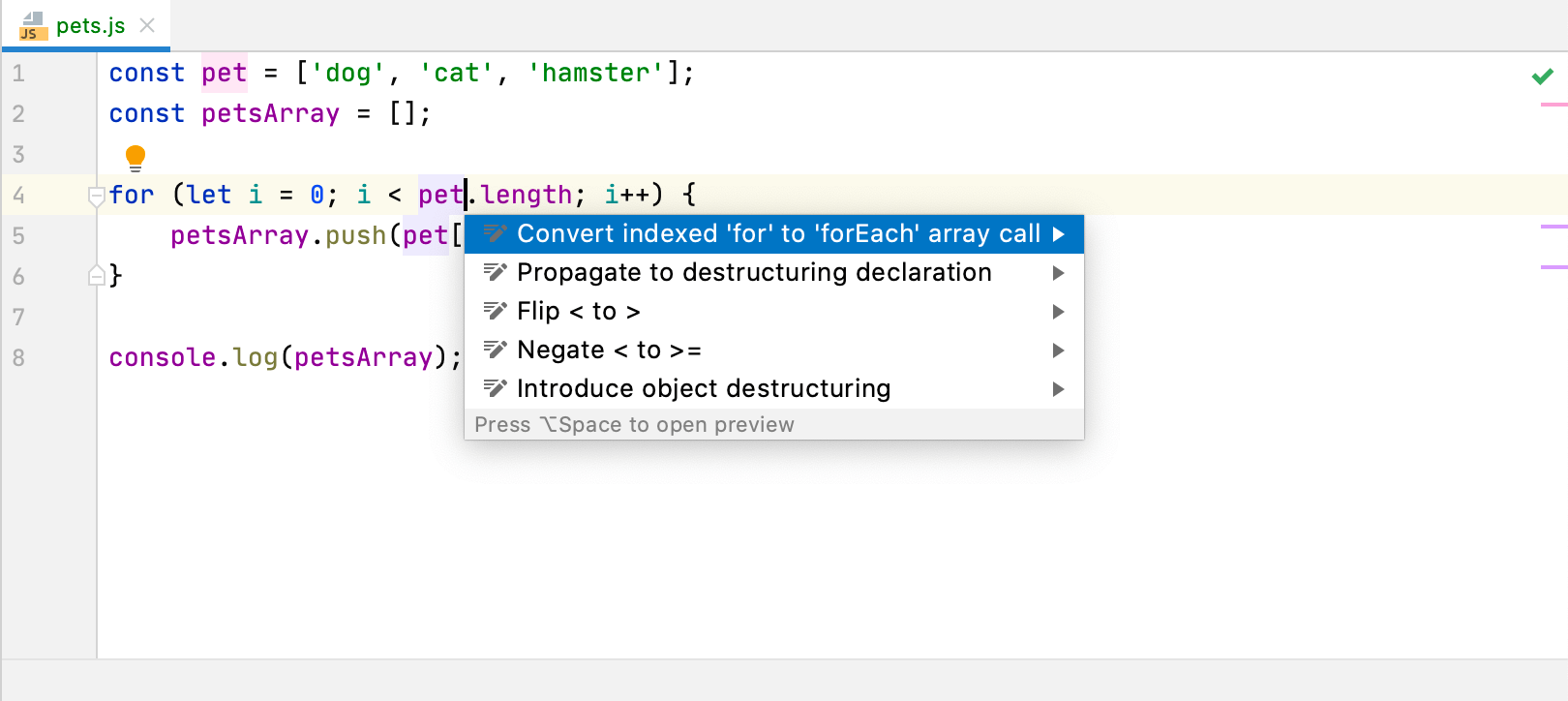Switch to the pets.js tab
This screenshot has height=701, width=1568.
pyautogui.click(x=90, y=26)
